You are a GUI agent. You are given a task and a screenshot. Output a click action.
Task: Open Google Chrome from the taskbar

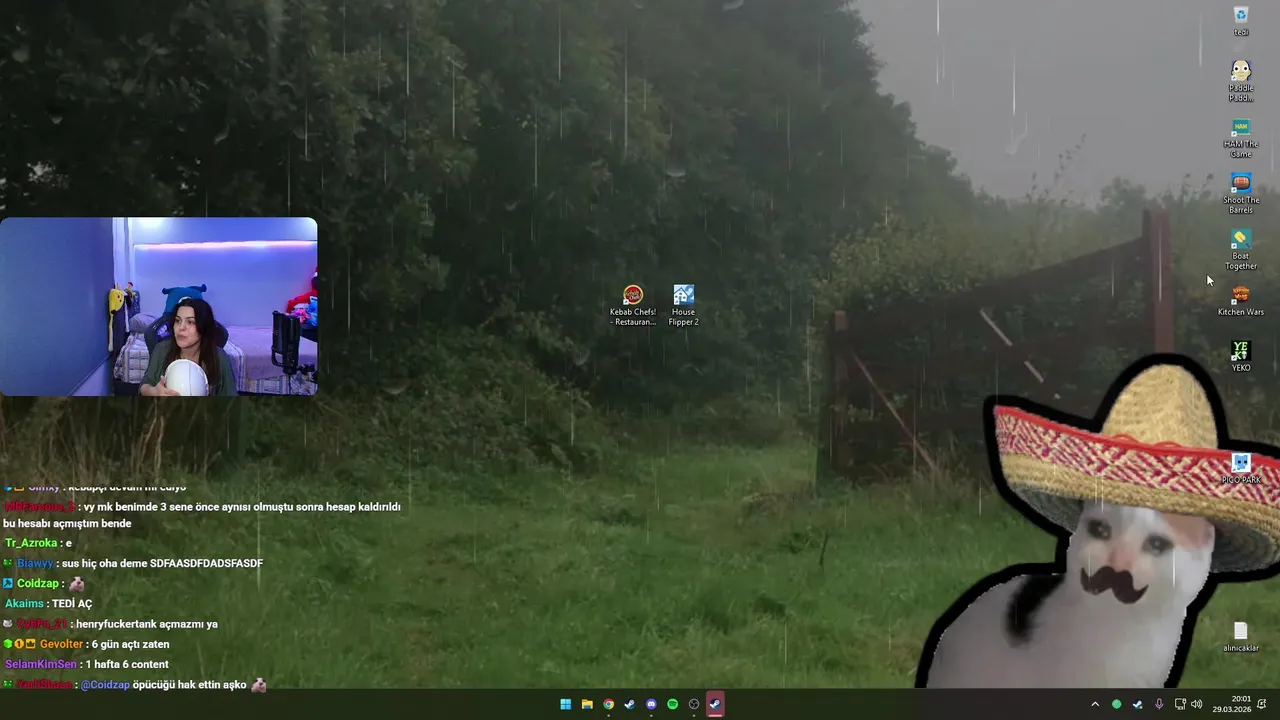point(608,704)
